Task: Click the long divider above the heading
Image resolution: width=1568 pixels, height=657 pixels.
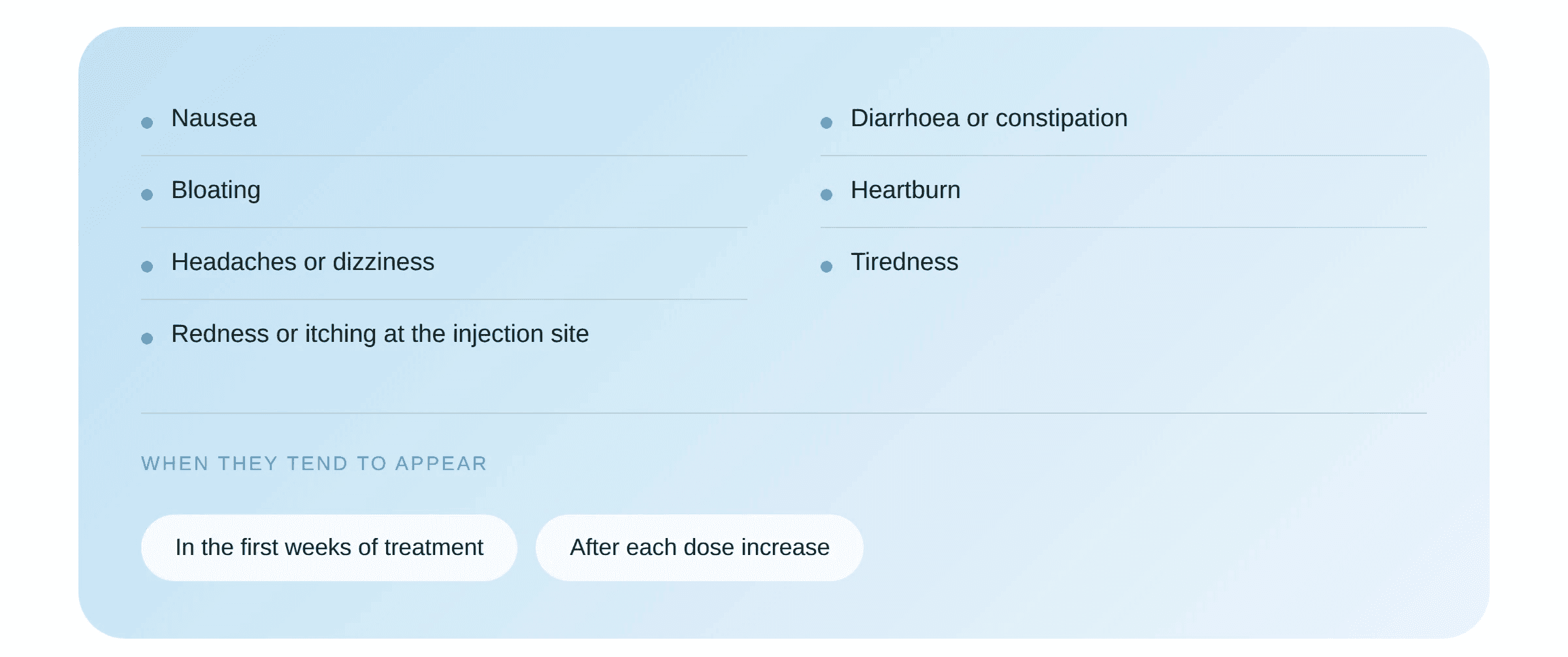Action: 784,413
